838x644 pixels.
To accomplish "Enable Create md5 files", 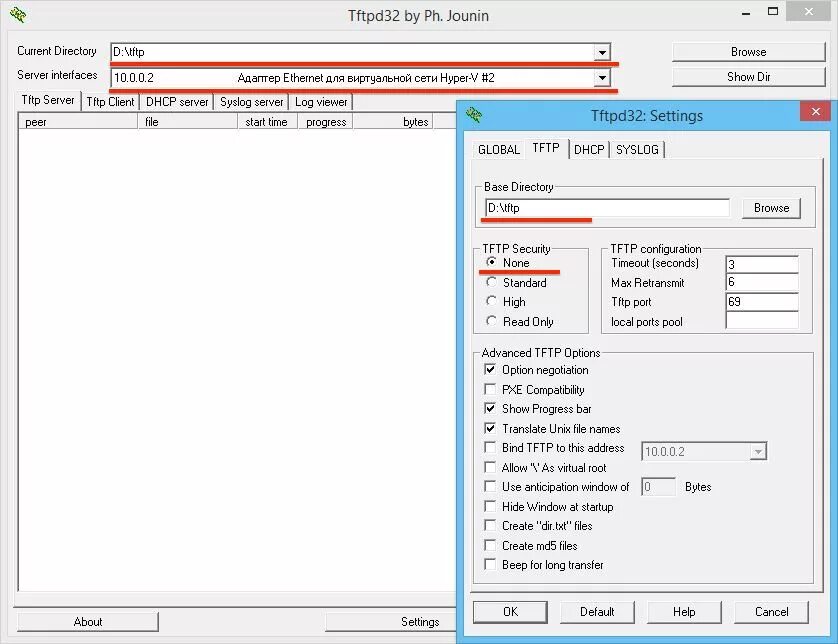I will (x=490, y=545).
